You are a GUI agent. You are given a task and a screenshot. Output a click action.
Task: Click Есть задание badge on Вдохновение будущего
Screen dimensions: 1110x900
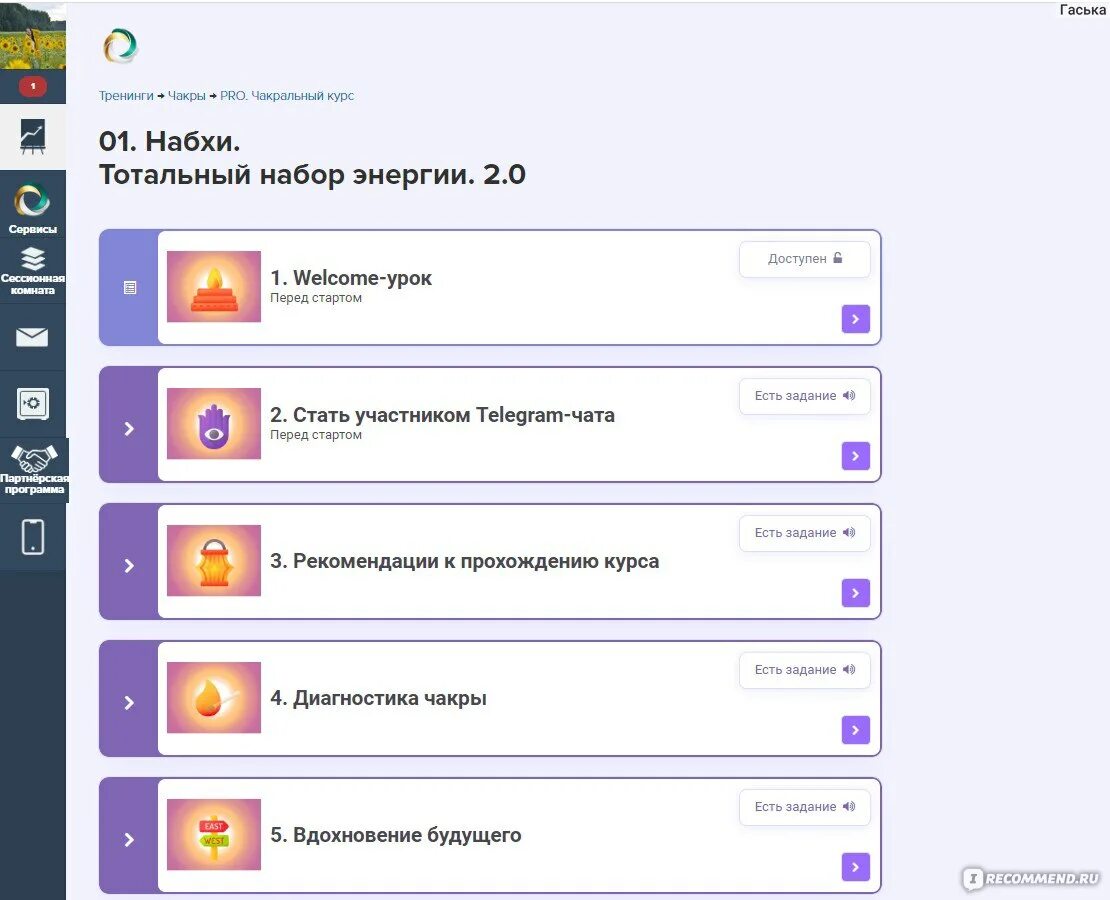[805, 807]
